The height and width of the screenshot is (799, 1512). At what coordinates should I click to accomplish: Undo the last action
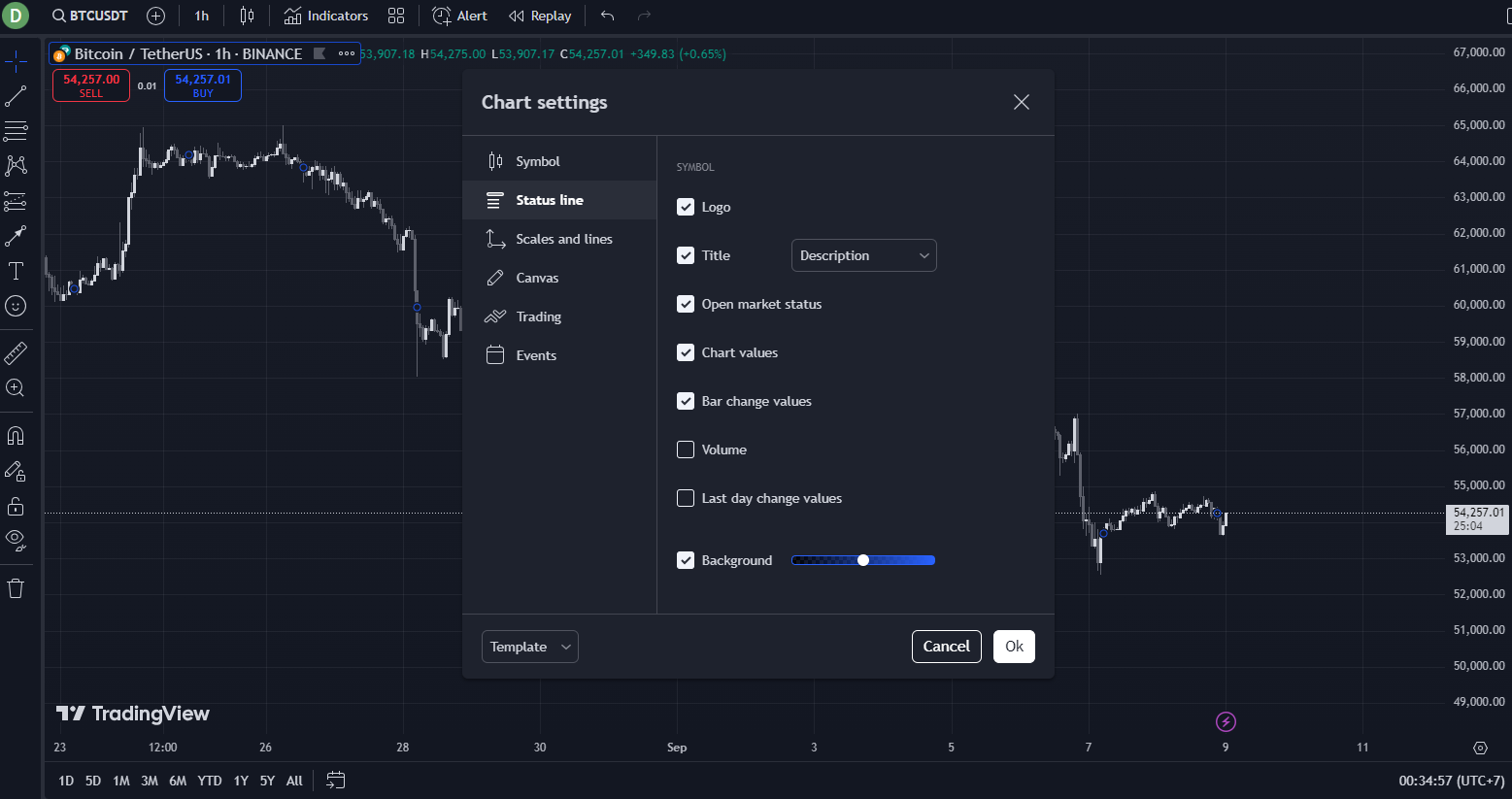608,16
